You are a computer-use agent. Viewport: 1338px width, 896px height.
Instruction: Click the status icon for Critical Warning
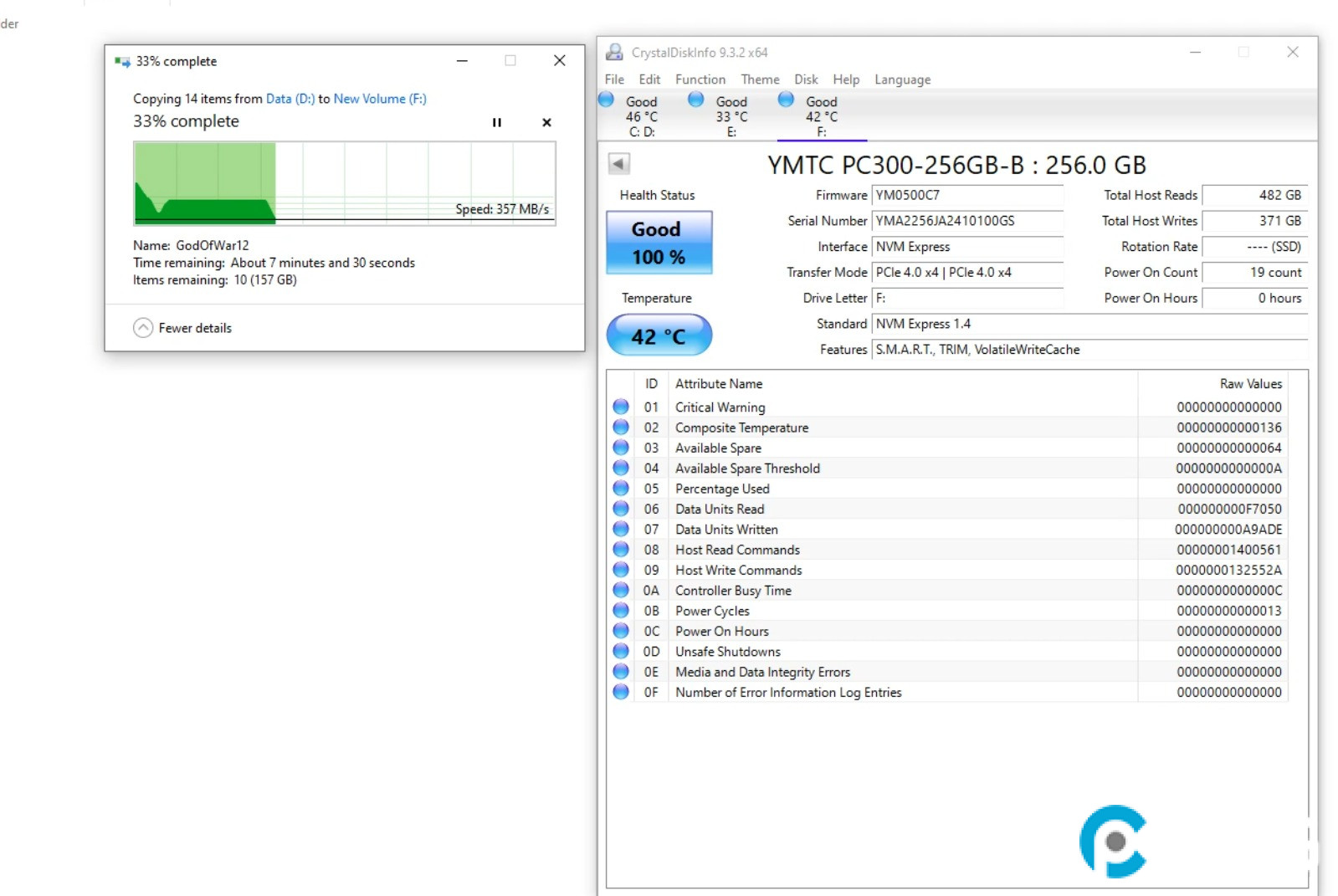(621, 407)
